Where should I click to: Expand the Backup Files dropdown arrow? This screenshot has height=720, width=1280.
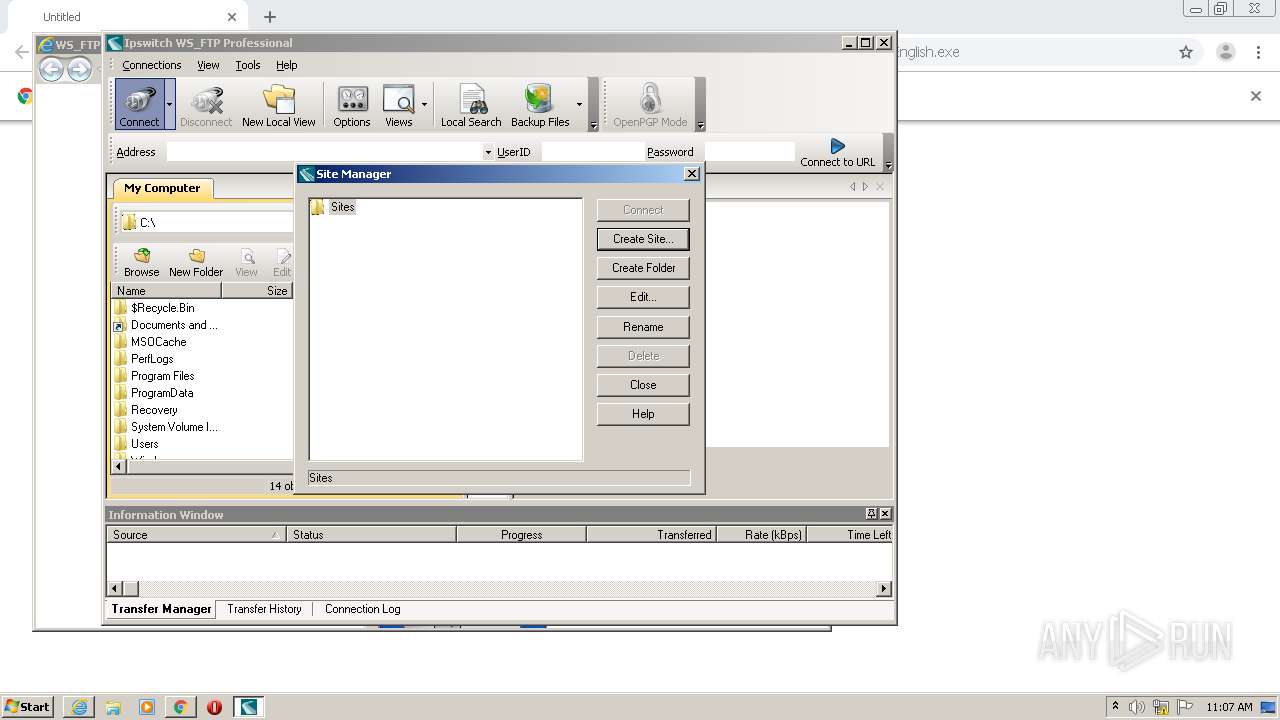[579, 104]
